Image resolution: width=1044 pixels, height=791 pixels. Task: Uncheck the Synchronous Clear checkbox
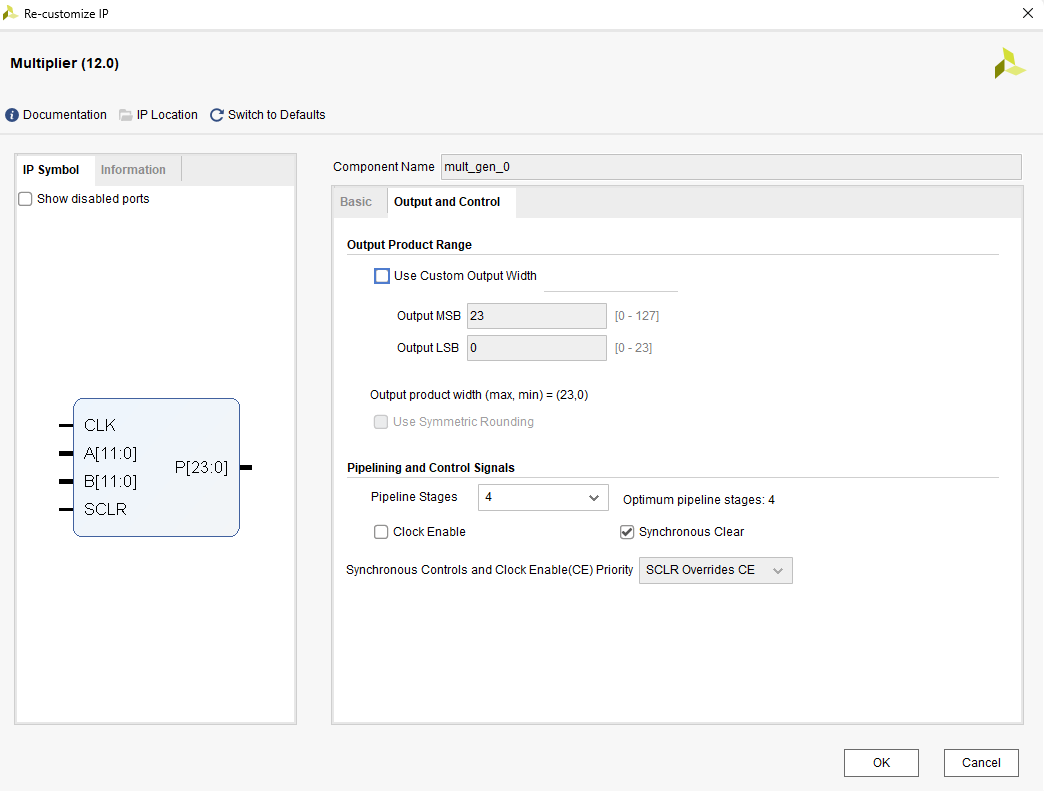[627, 532]
